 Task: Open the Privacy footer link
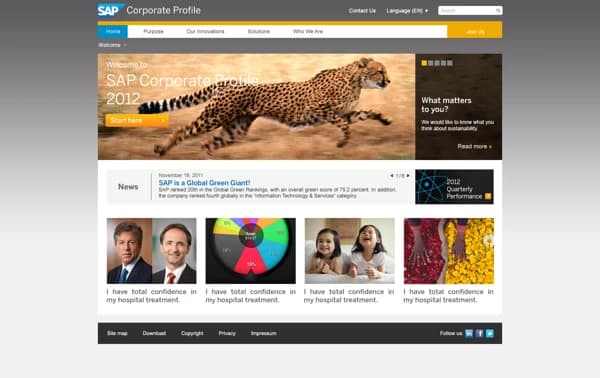[227, 333]
